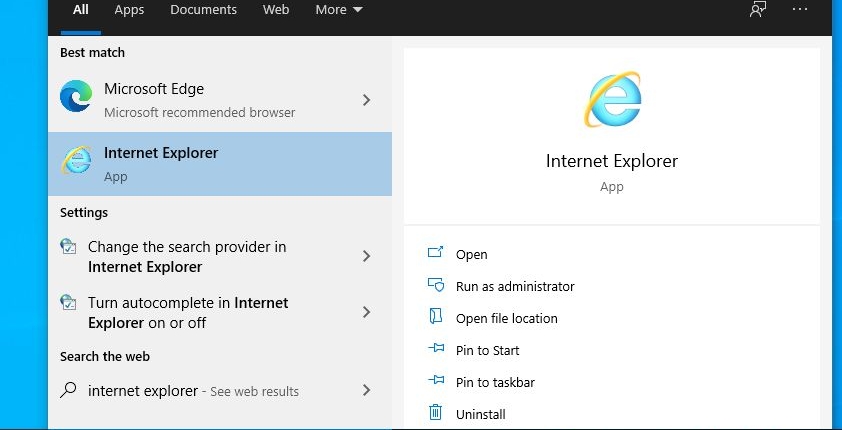Image resolution: width=842 pixels, height=430 pixels.
Task: Switch to the Documents tab
Action: click(204, 10)
